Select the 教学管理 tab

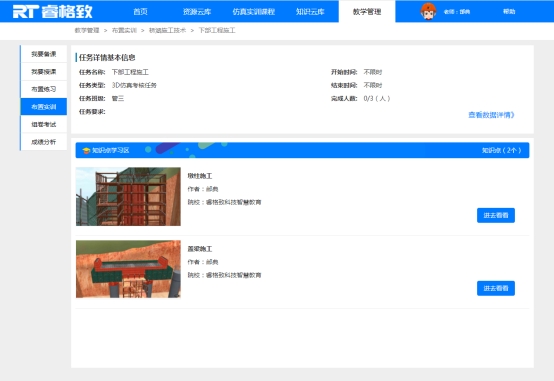(367, 11)
